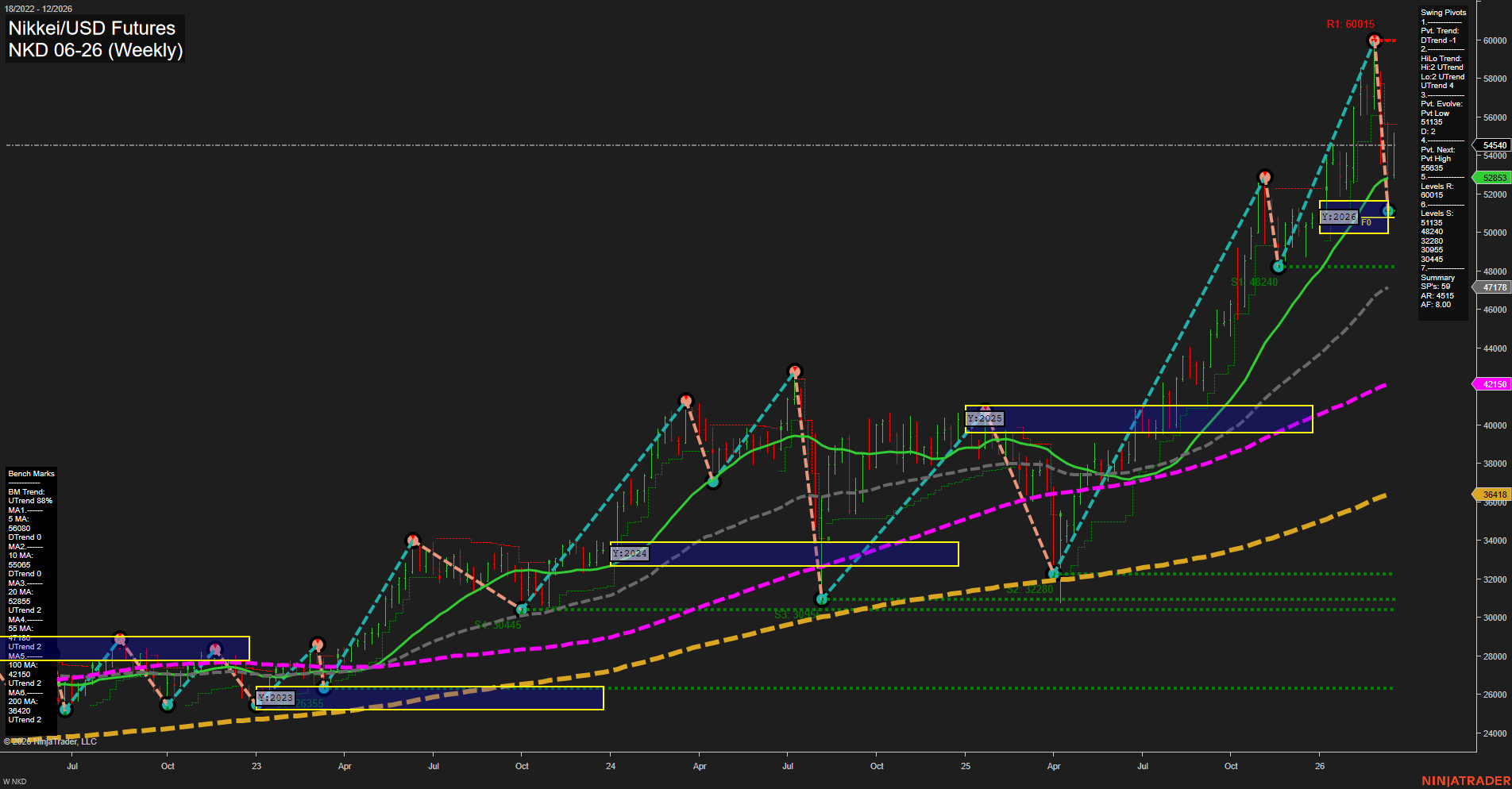Select the Y:2026 label box near the top right

pyautogui.click(x=1340, y=217)
